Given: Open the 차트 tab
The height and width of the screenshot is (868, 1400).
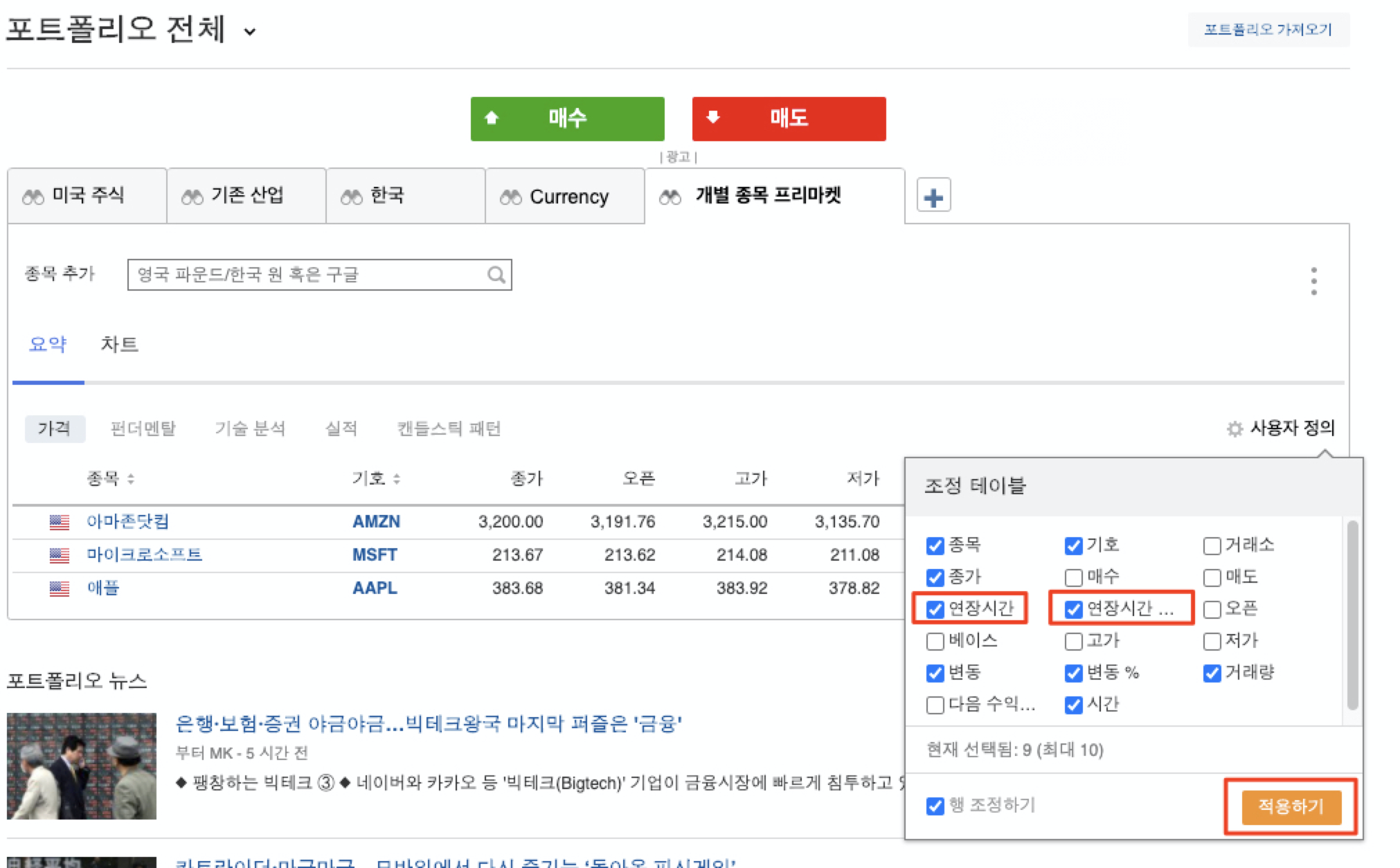Looking at the screenshot, I should [x=119, y=344].
